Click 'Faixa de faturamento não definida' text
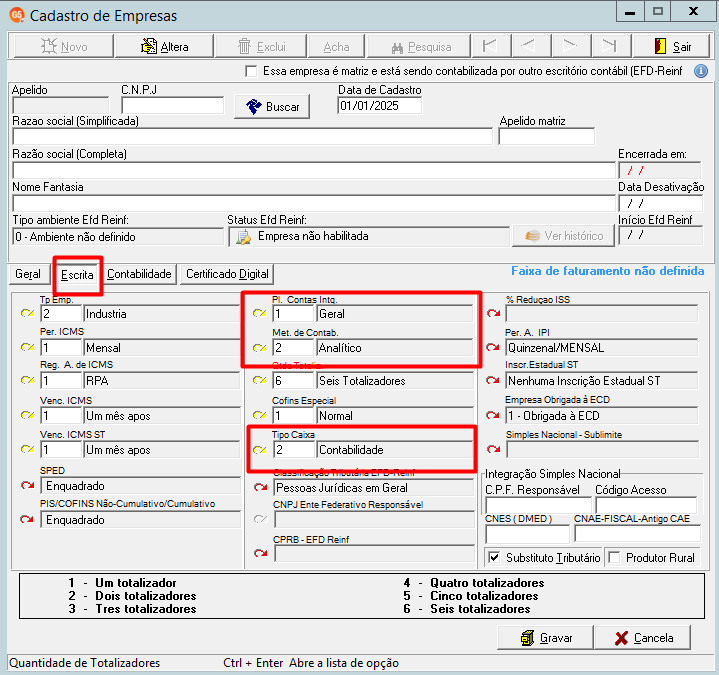The height and width of the screenshot is (675, 719). click(x=608, y=271)
